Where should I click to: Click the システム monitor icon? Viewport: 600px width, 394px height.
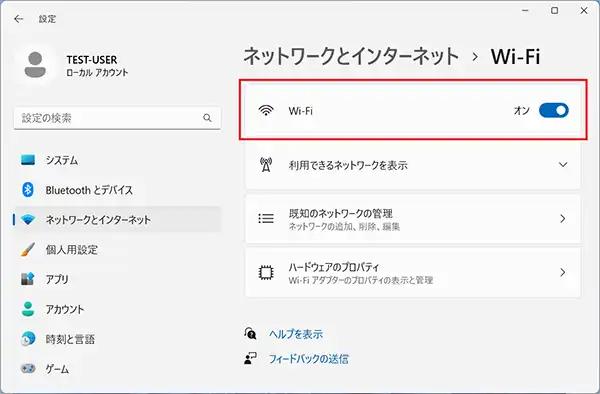pyautogui.click(x=28, y=160)
